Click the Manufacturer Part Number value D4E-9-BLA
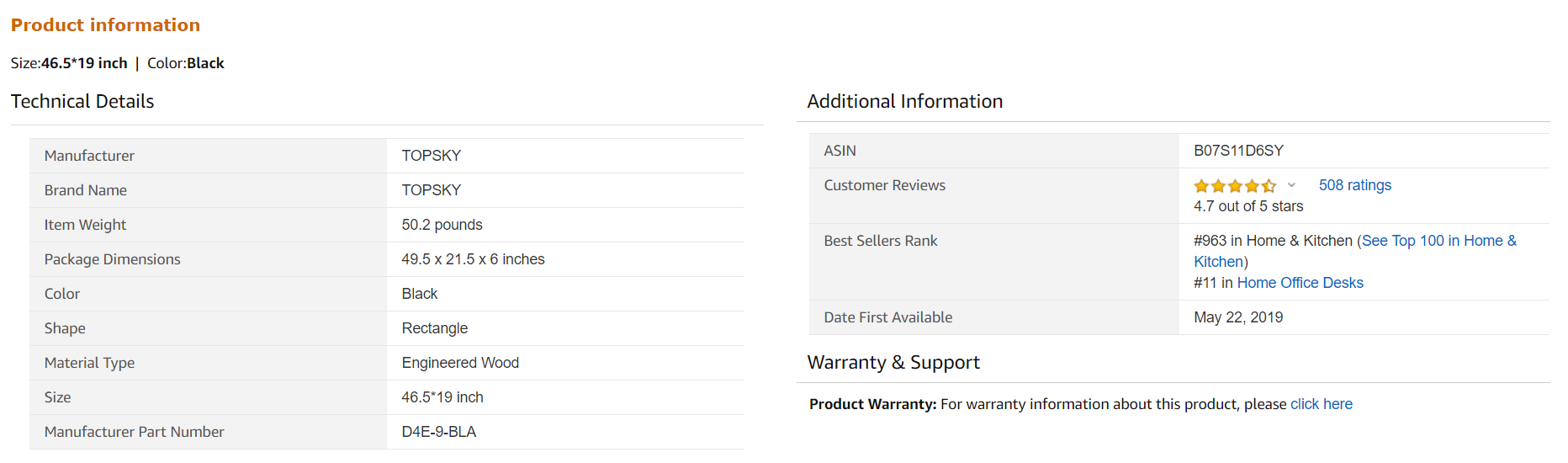This screenshot has width=1568, height=463. (438, 432)
